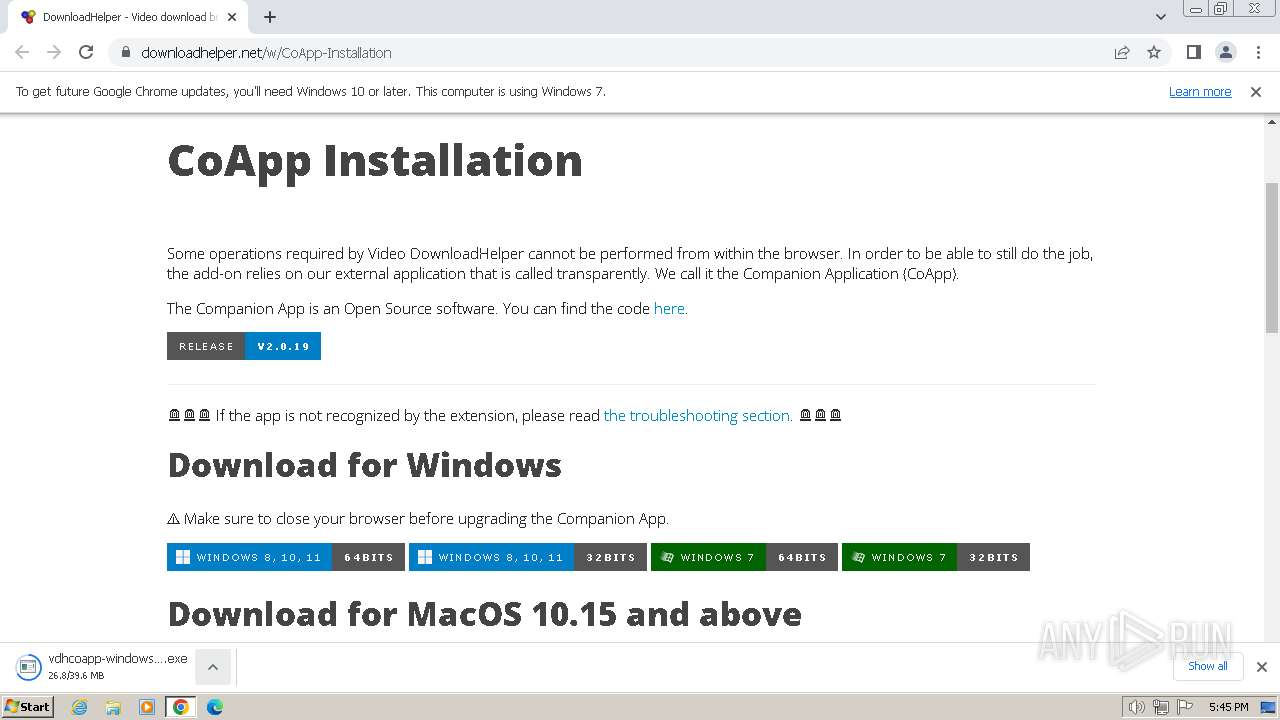Image resolution: width=1280 pixels, height=720 pixels.
Task: Click the Download for Windows heading
Action: point(365,465)
